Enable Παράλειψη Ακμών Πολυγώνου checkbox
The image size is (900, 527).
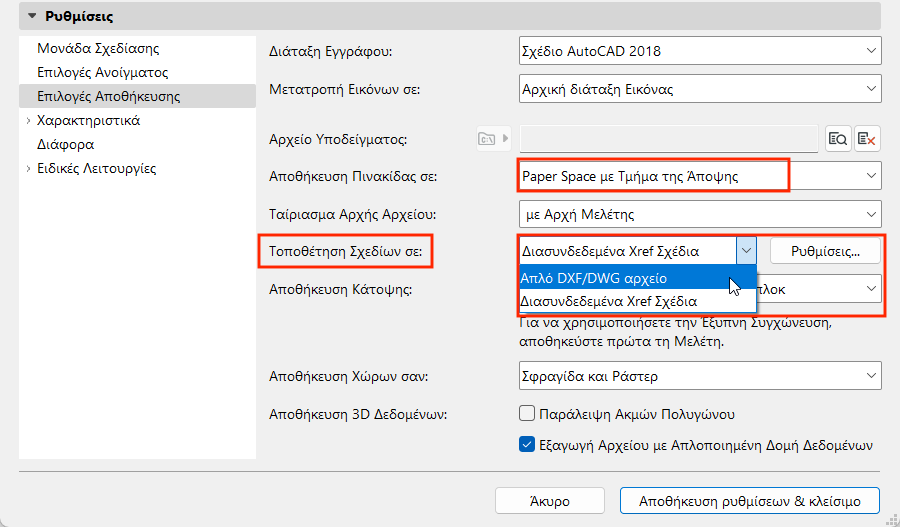click(x=528, y=413)
